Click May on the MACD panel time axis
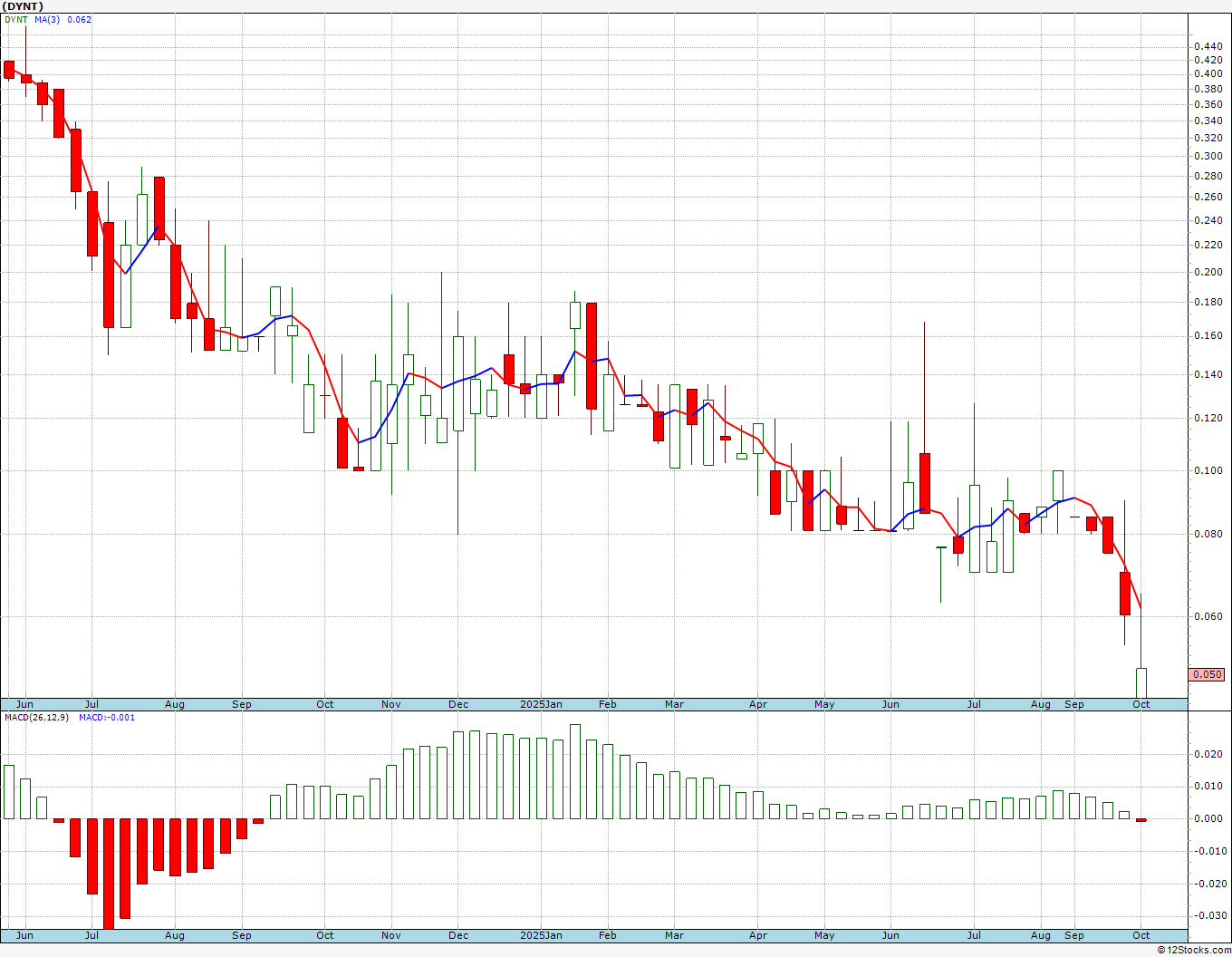1232x957 pixels. click(824, 935)
